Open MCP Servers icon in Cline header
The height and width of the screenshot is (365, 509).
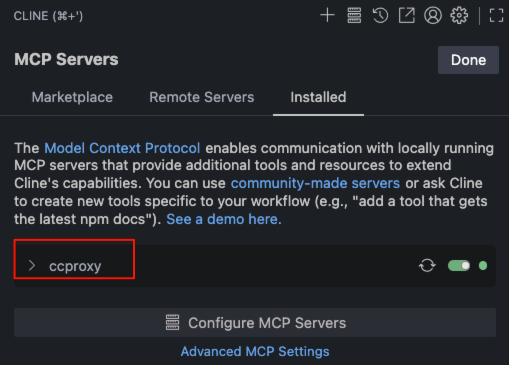point(354,15)
